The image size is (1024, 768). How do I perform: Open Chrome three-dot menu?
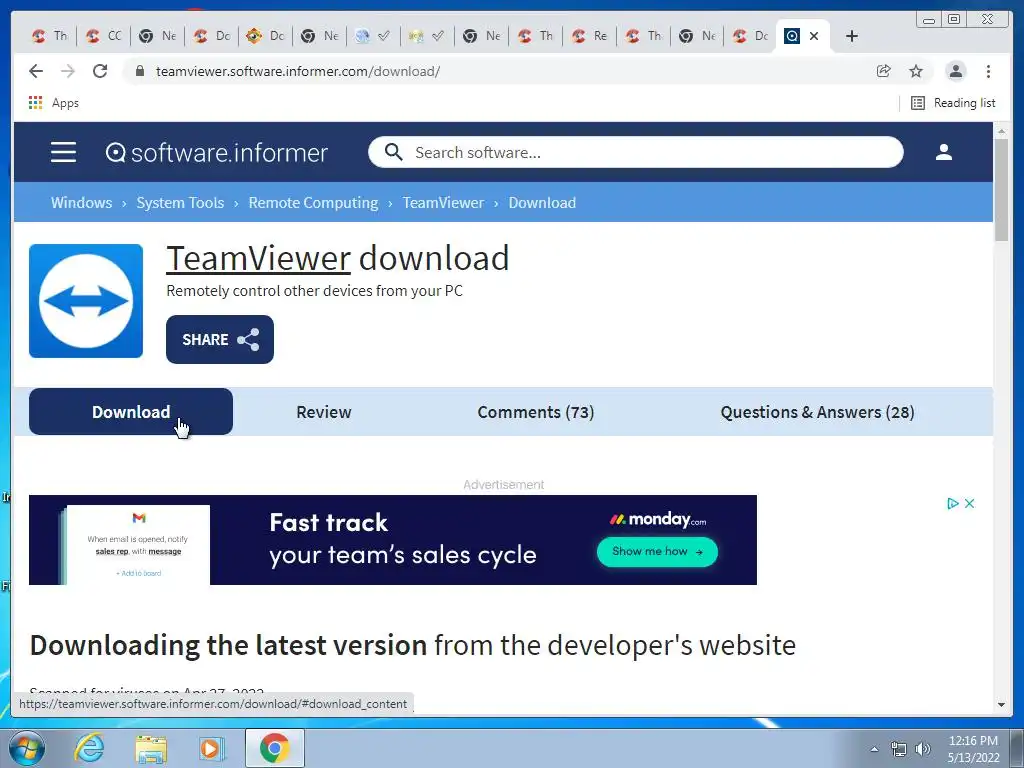click(x=988, y=71)
